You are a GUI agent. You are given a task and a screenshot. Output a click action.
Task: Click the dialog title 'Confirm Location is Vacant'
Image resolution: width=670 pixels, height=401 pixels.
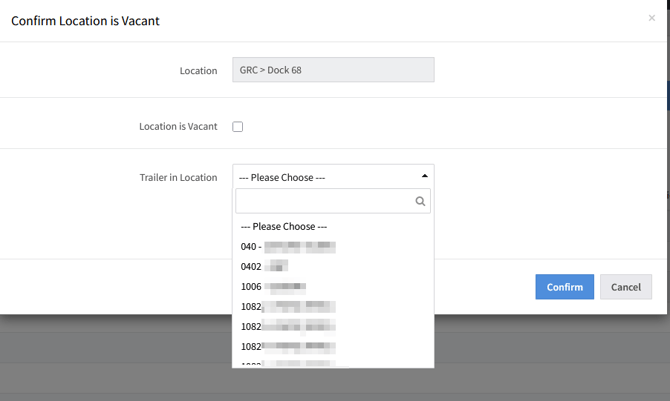(85, 20)
